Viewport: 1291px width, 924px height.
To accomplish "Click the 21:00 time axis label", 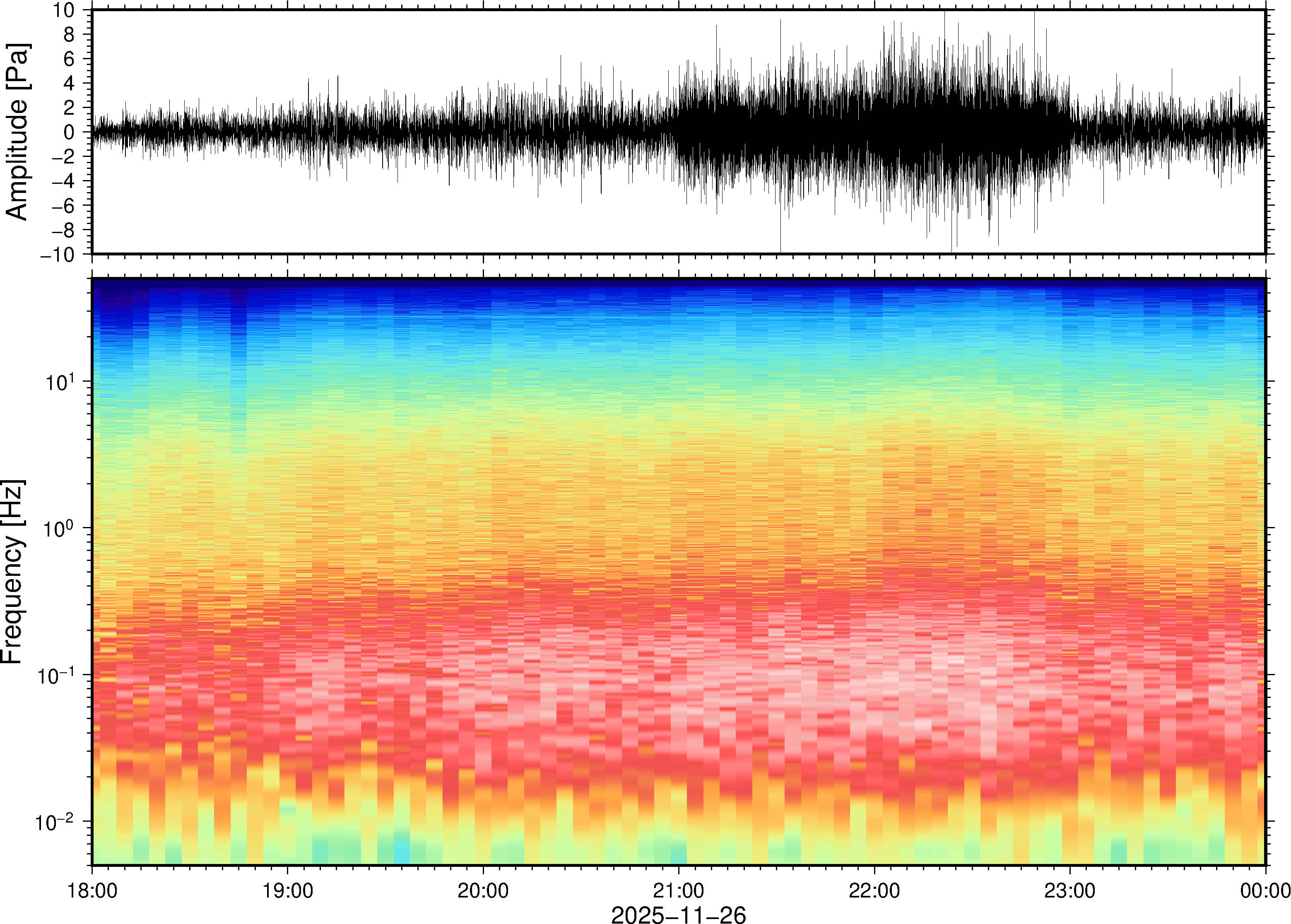I will point(679,890).
